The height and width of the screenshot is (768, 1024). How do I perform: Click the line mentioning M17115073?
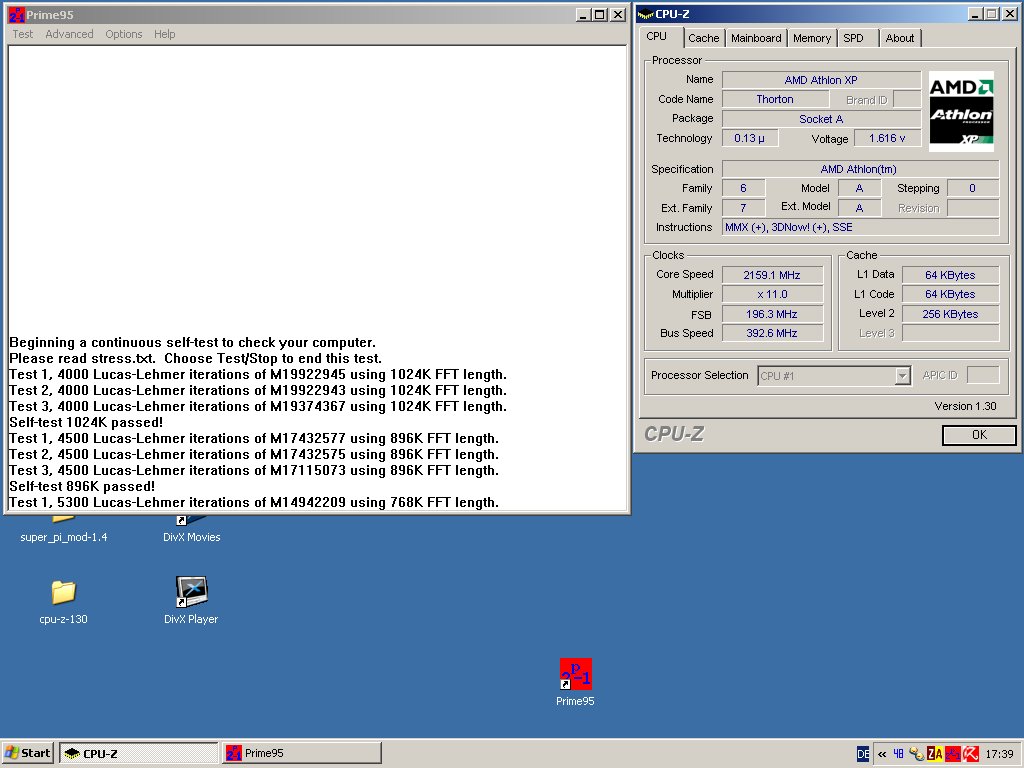(254, 470)
